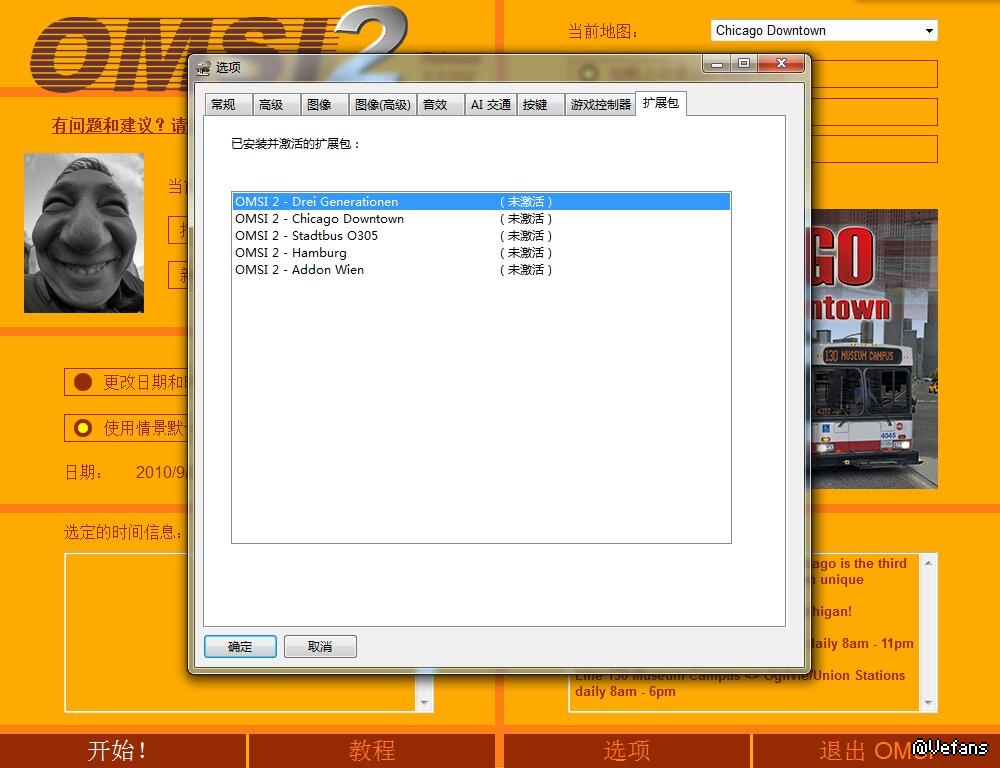Click the 教程 button at the bottom
Viewport: 1000px width, 768px height.
372,750
